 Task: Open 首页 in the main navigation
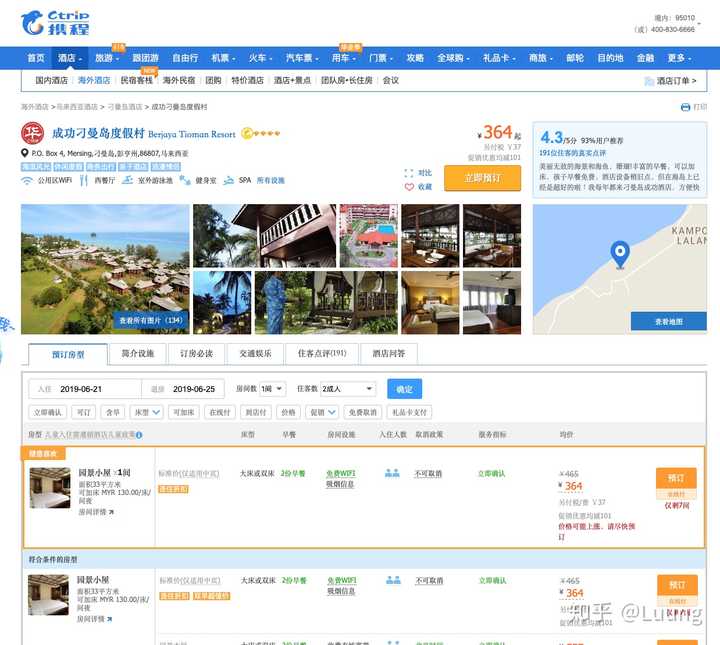point(36,58)
